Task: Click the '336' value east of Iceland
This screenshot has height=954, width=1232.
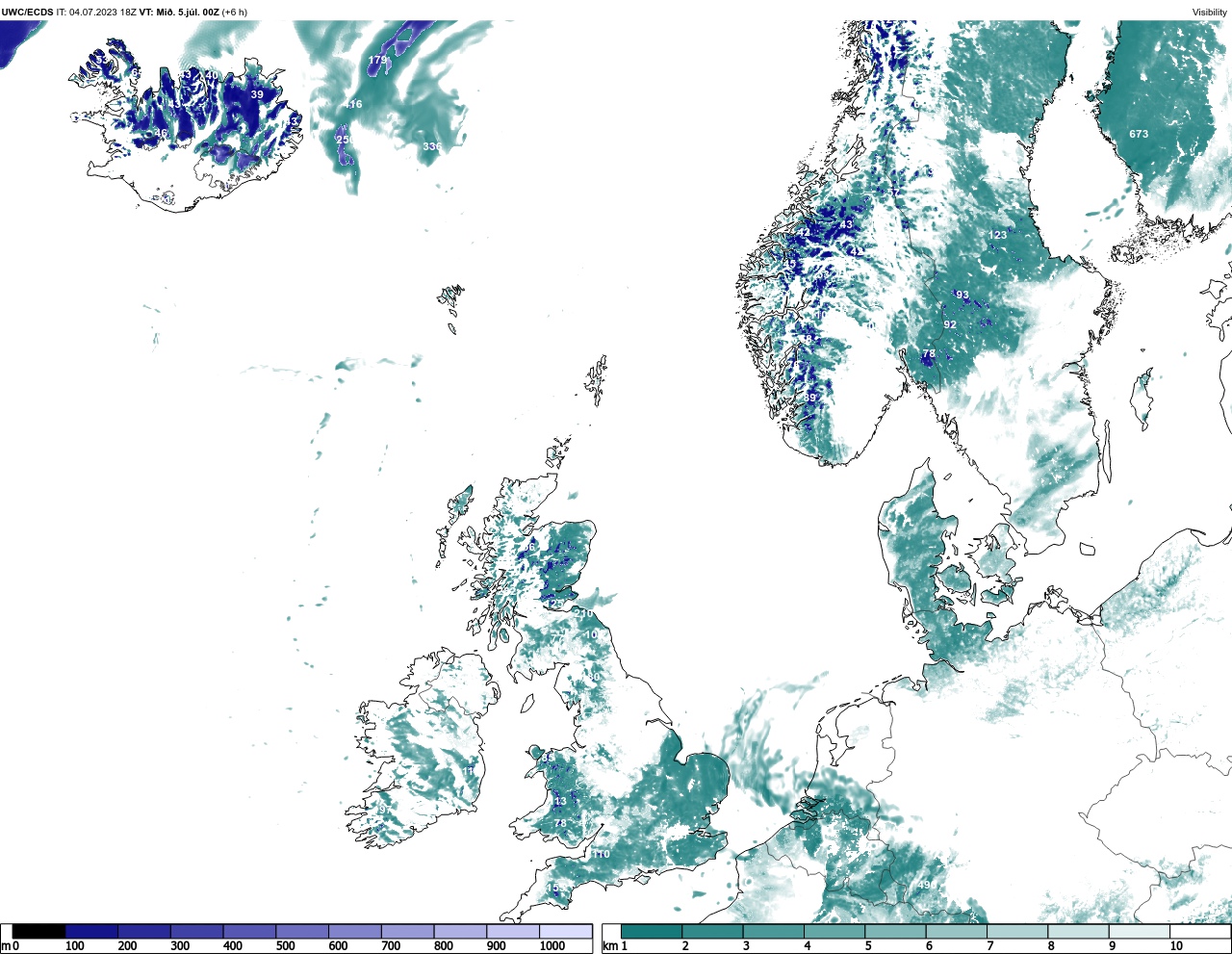Action: point(432,146)
